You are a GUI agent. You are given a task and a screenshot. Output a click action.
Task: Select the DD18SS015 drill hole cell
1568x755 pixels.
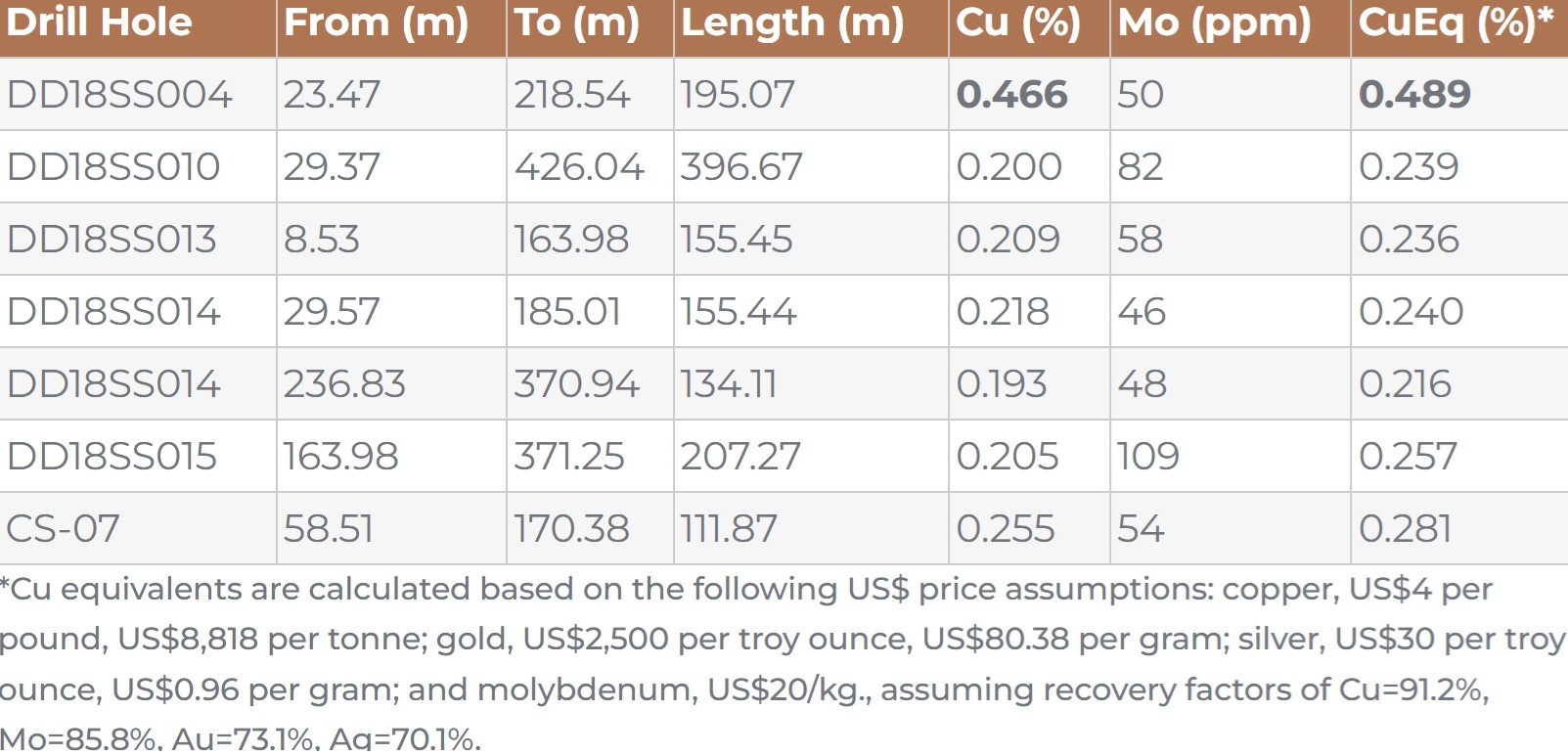tap(112, 457)
